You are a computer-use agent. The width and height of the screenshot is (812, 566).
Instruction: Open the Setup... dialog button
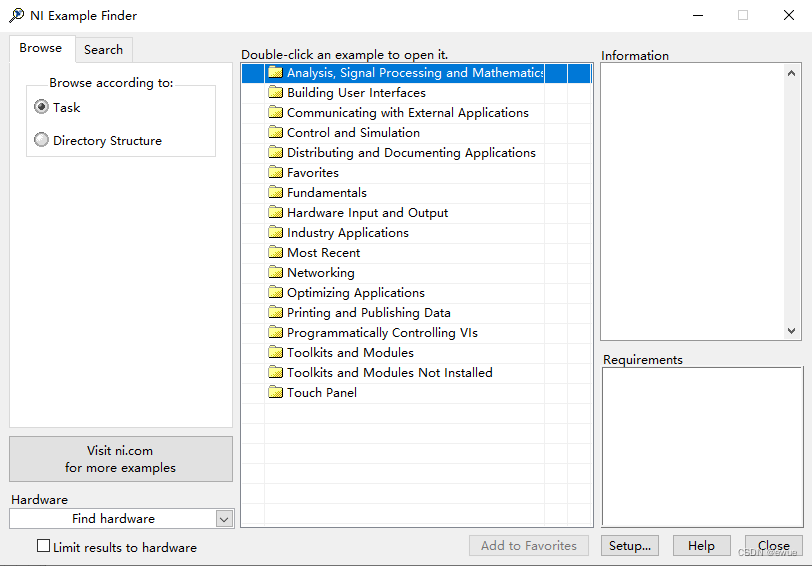(x=630, y=546)
